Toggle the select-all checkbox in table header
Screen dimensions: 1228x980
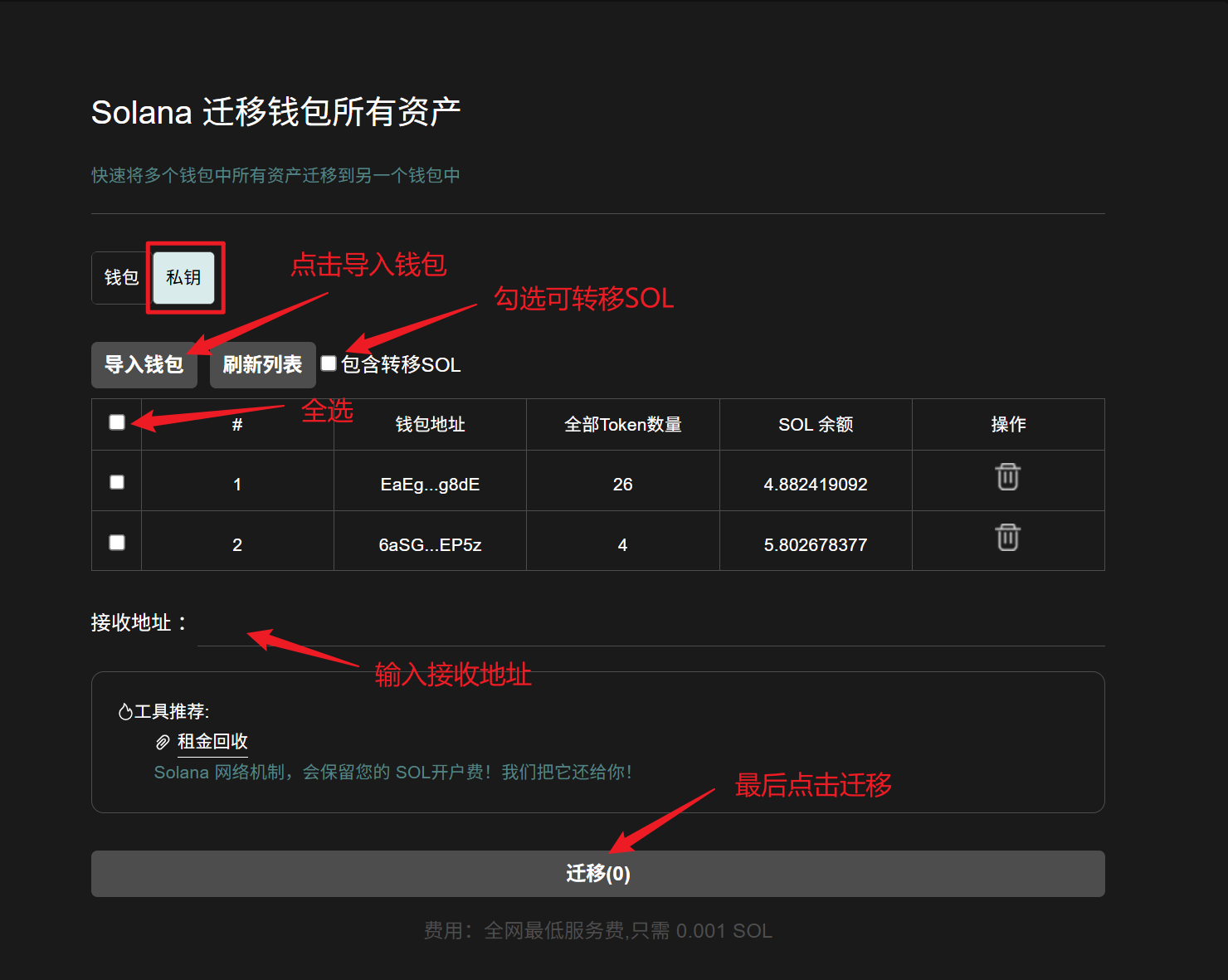point(117,422)
